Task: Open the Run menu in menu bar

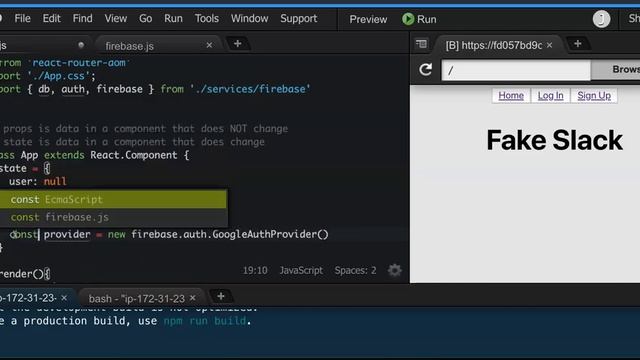Action: point(173,19)
